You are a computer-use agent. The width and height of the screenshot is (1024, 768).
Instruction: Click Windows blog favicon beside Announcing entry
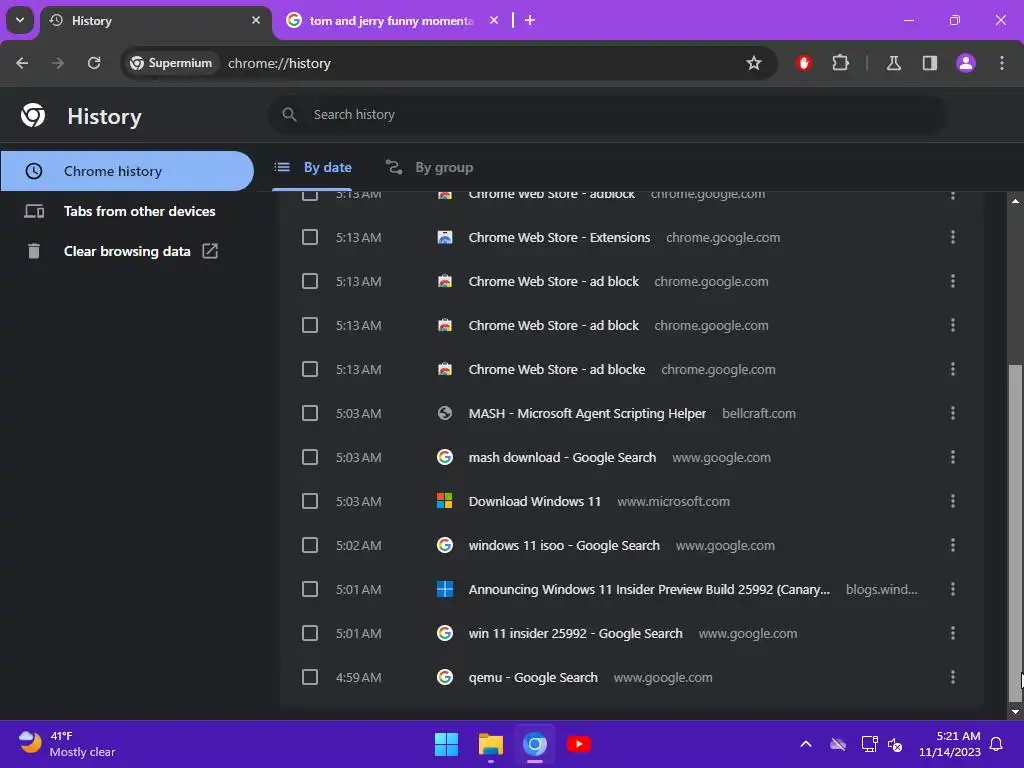pos(445,589)
